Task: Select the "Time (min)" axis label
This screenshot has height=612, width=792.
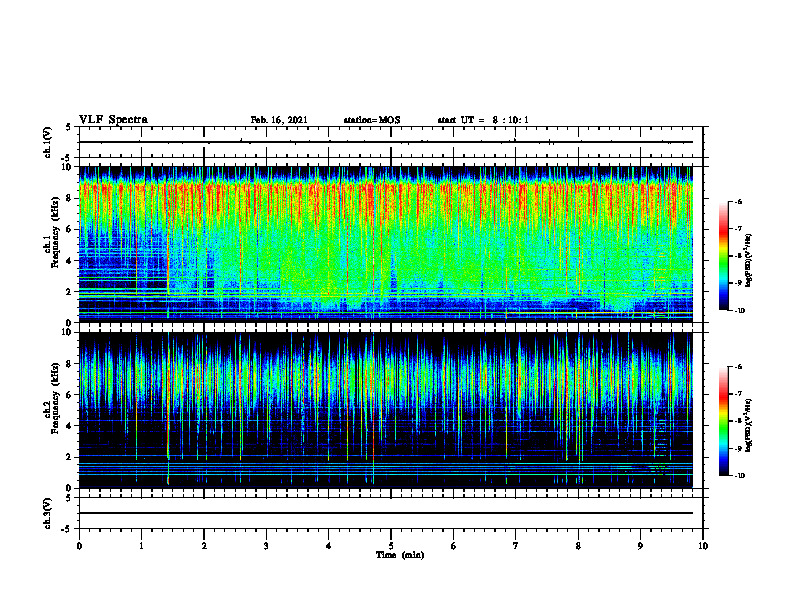Action: point(400,555)
